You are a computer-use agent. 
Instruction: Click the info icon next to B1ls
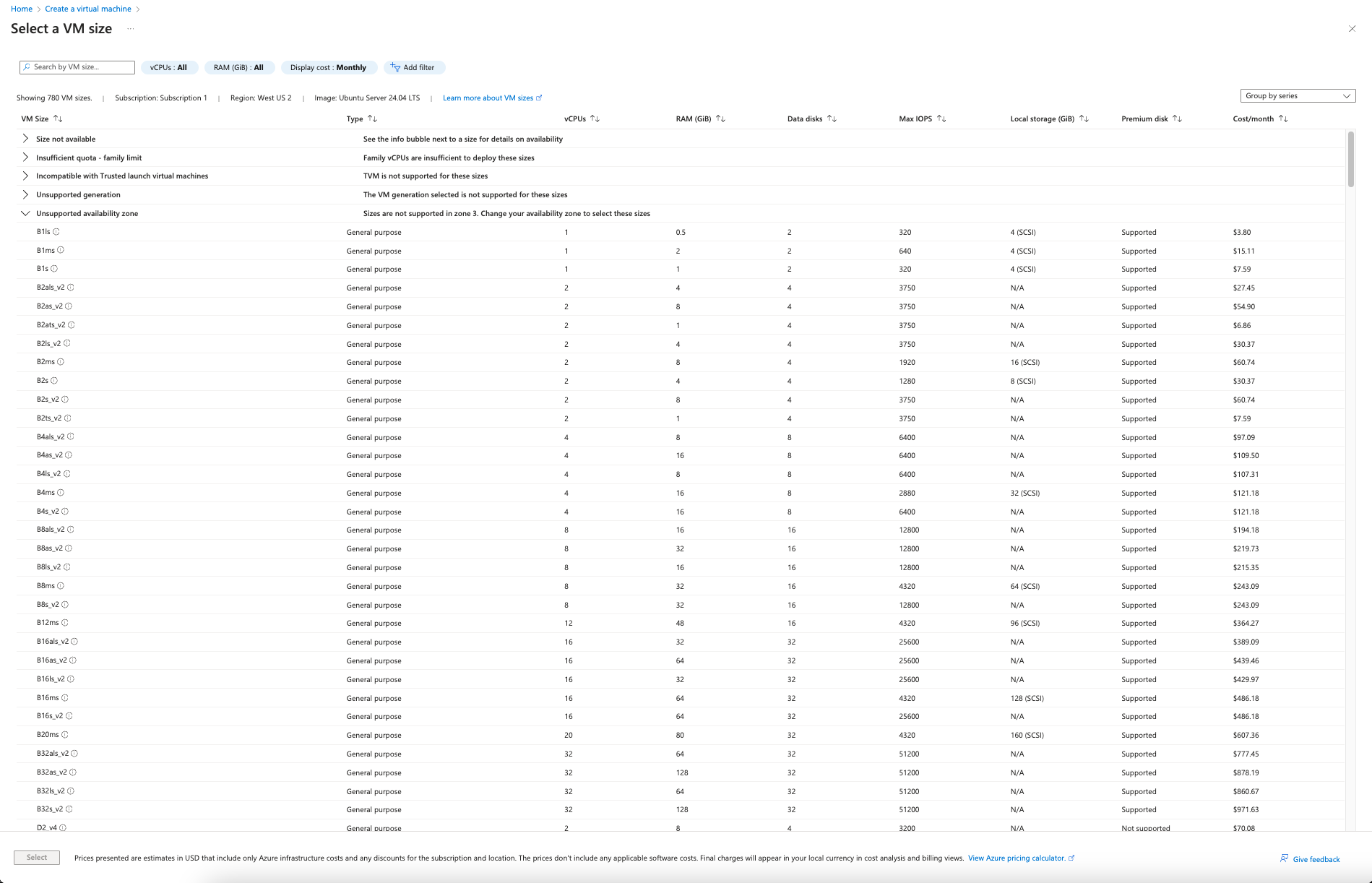[x=56, y=232]
